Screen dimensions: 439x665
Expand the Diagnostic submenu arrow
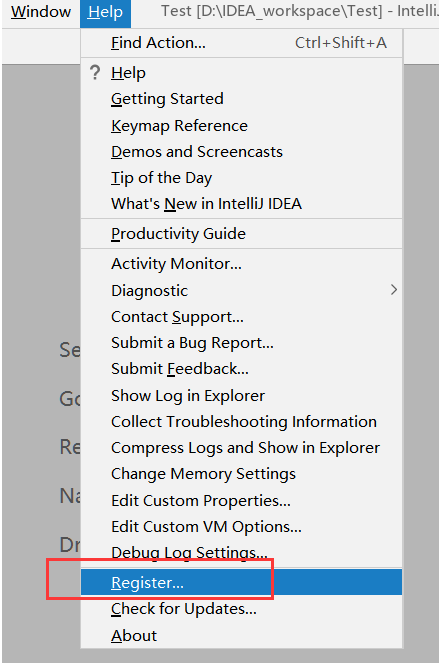pyautogui.click(x=394, y=290)
